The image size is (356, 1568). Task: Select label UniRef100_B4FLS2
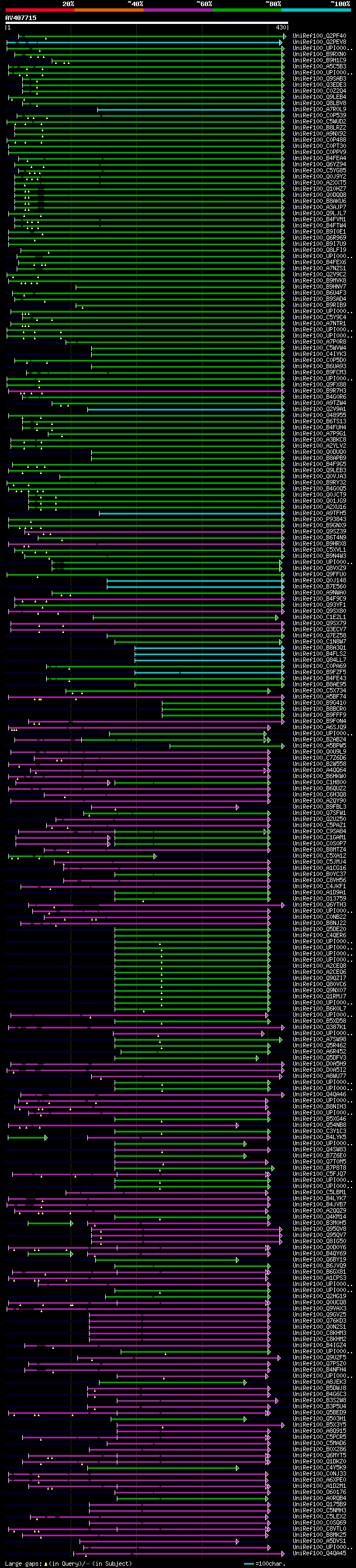319,654
